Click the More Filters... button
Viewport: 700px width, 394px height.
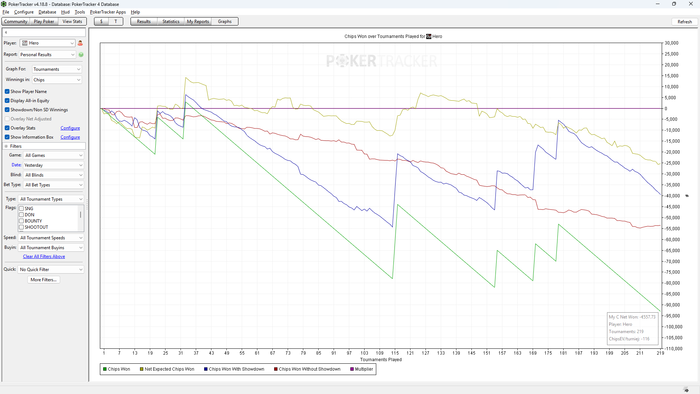pos(43,280)
